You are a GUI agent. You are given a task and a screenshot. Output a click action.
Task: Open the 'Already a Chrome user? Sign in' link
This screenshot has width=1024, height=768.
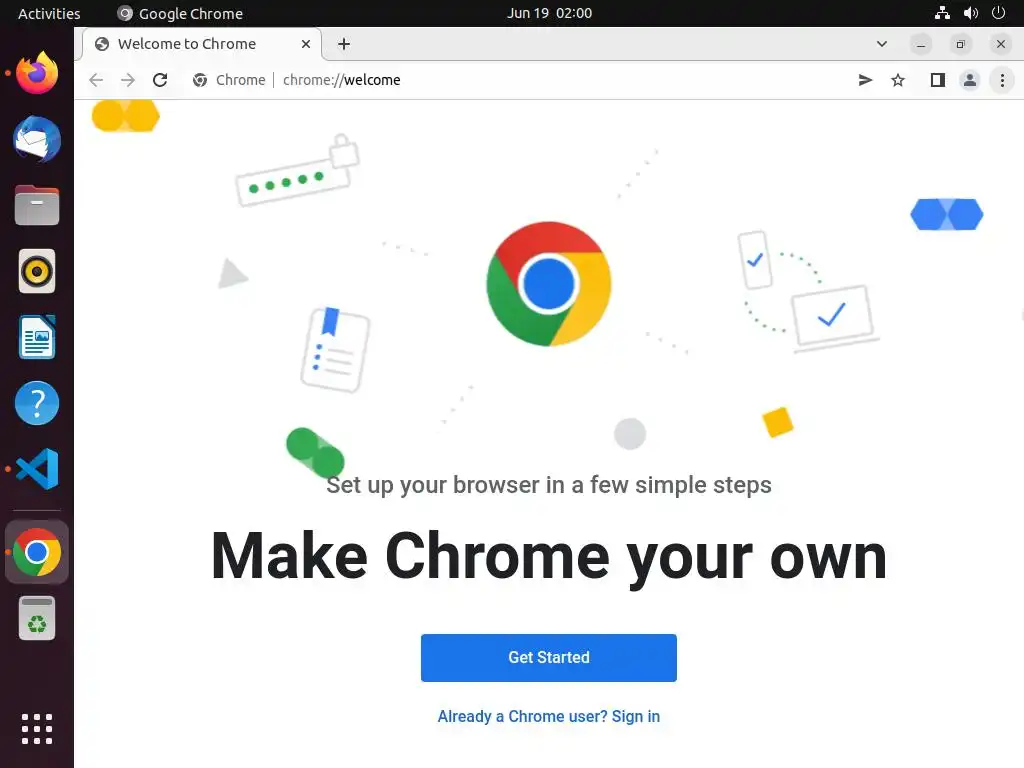tap(549, 716)
